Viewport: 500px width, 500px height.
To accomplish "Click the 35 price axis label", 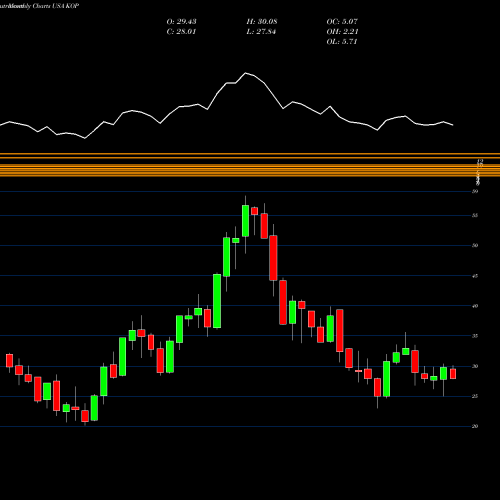I will coord(475,336).
